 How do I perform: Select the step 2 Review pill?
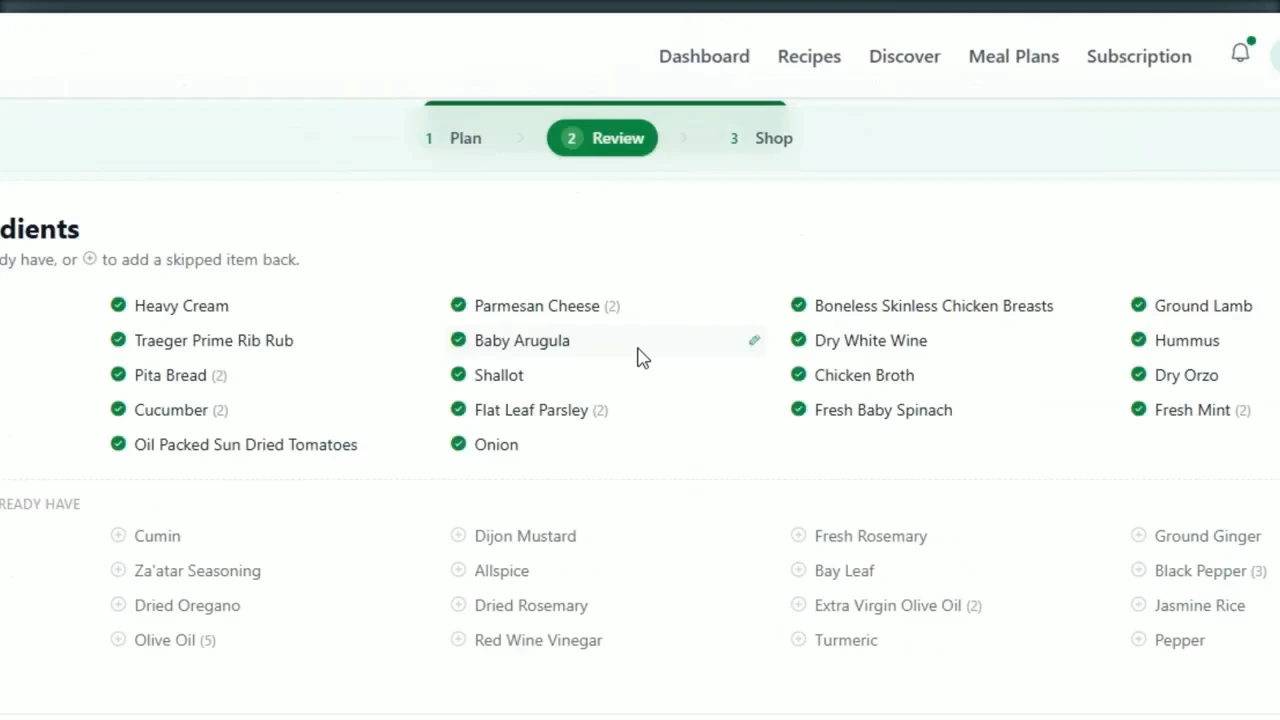(x=602, y=138)
